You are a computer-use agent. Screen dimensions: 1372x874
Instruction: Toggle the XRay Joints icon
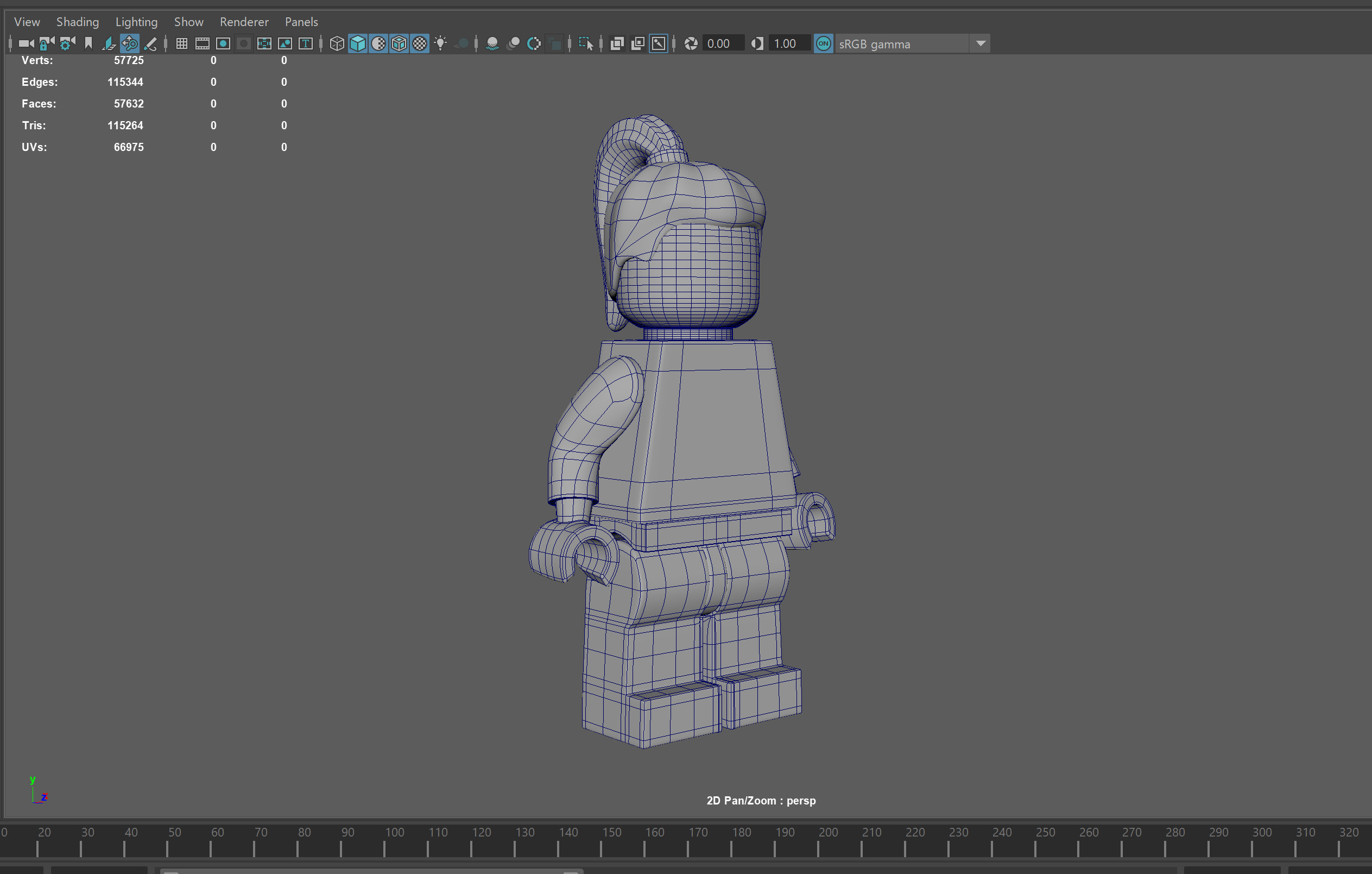click(659, 43)
